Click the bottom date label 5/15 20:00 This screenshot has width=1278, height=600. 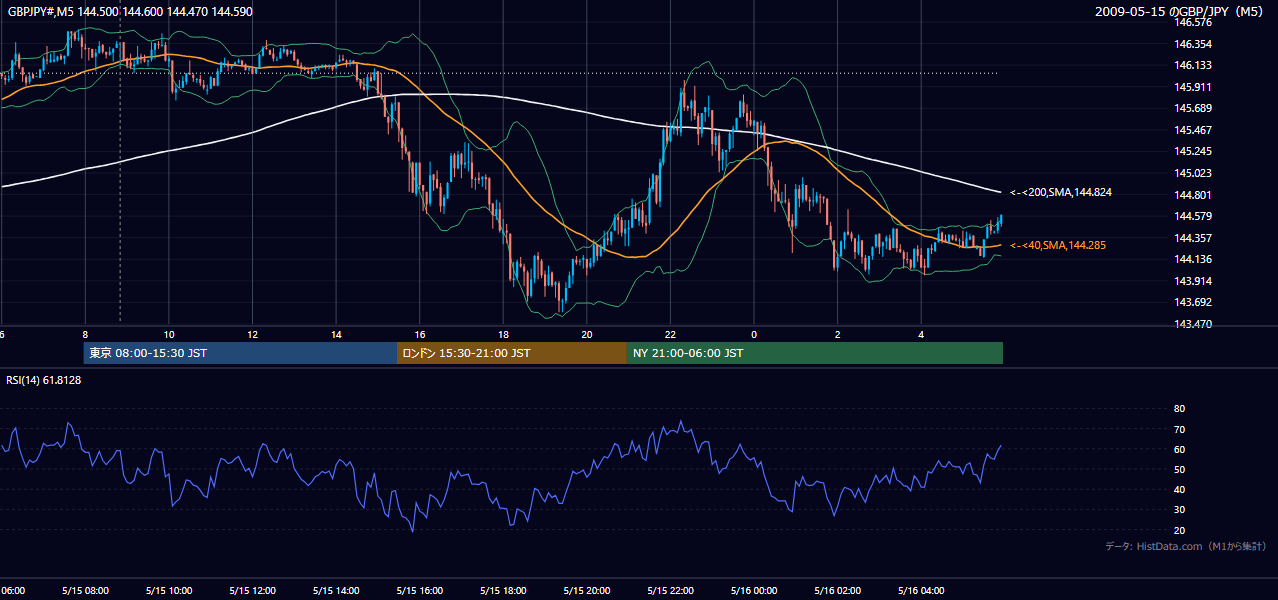click(587, 590)
